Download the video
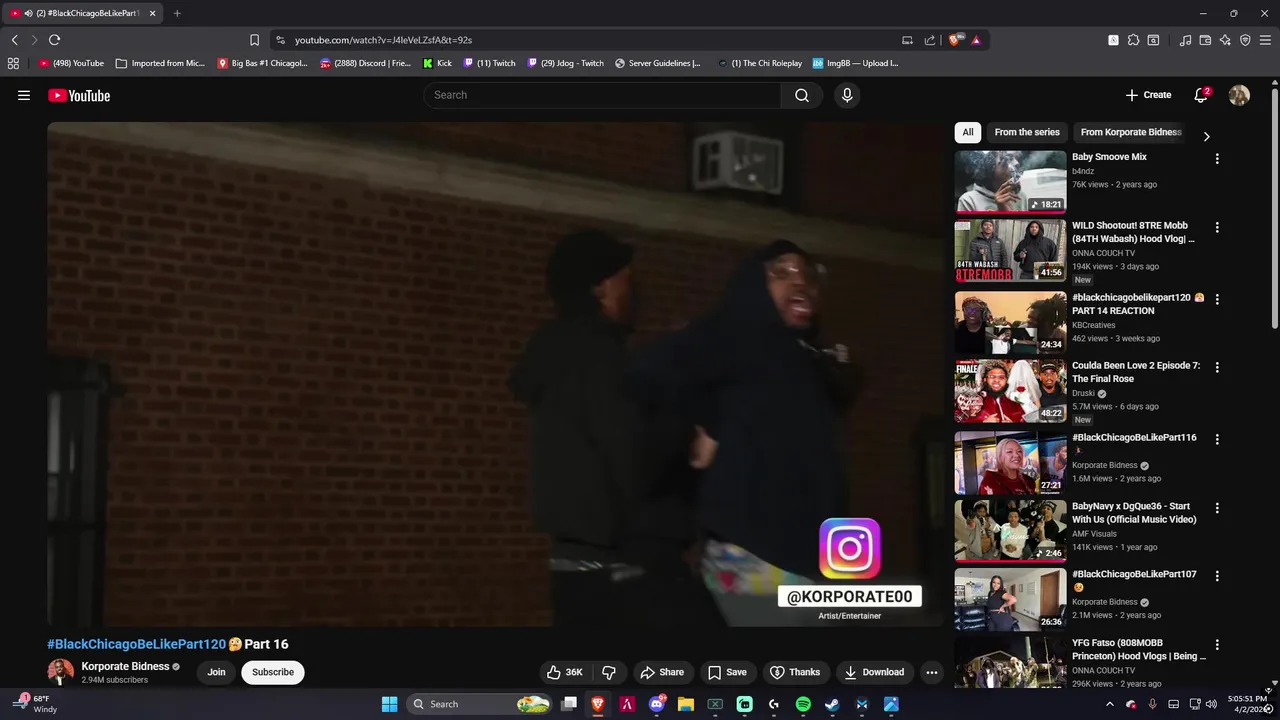Viewport: 1280px width, 720px height. pyautogui.click(x=874, y=672)
